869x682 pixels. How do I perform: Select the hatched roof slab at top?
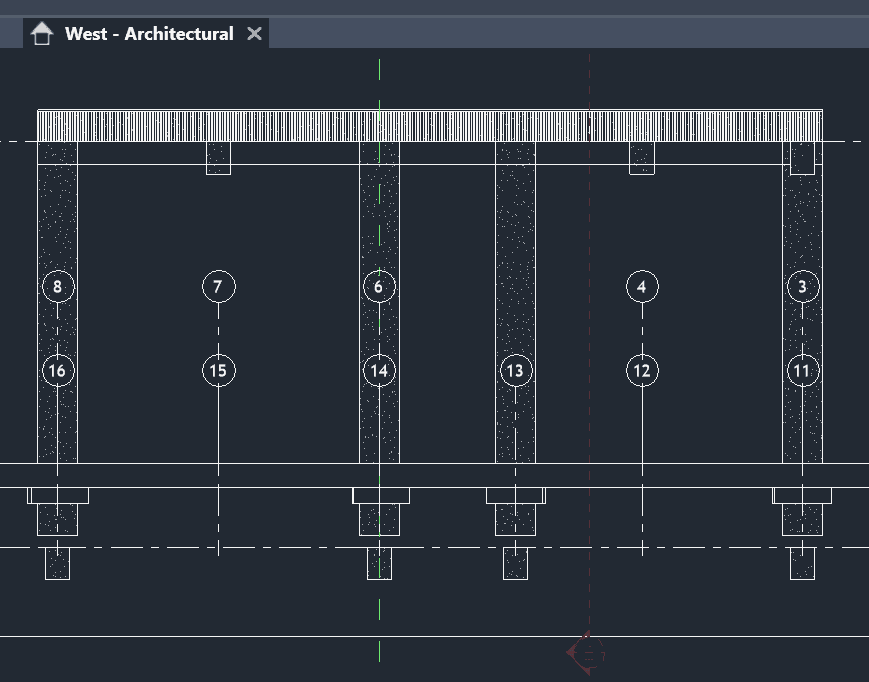(x=430, y=126)
